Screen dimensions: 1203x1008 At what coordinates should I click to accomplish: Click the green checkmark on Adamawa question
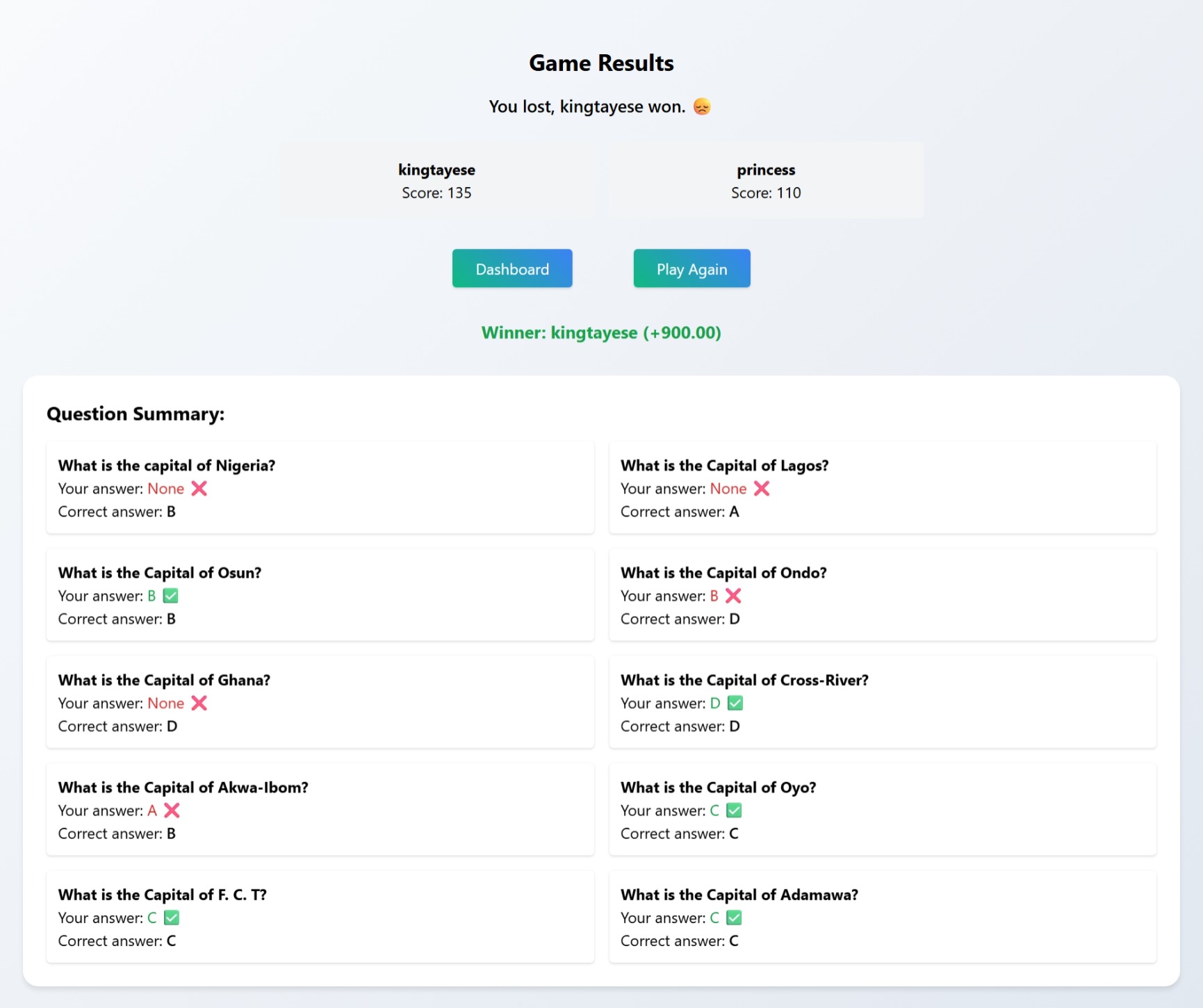pyautogui.click(x=734, y=918)
